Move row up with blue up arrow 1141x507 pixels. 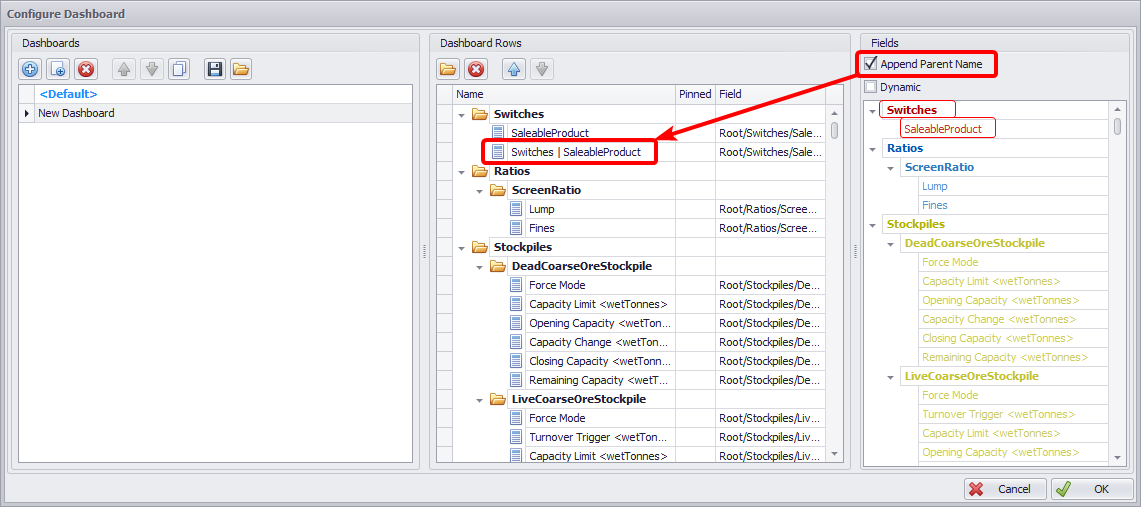click(x=514, y=69)
